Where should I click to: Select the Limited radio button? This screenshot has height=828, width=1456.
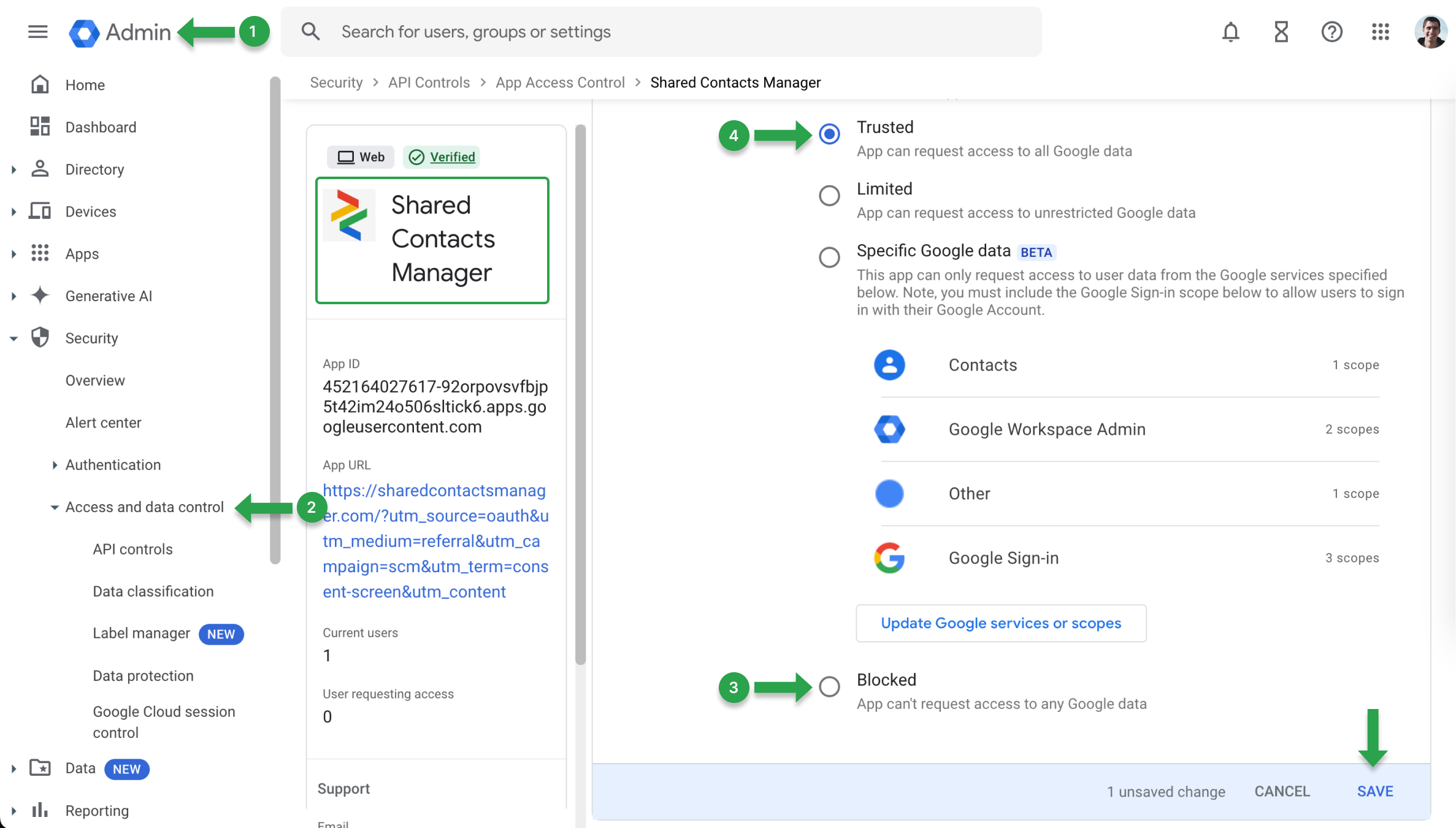829,196
